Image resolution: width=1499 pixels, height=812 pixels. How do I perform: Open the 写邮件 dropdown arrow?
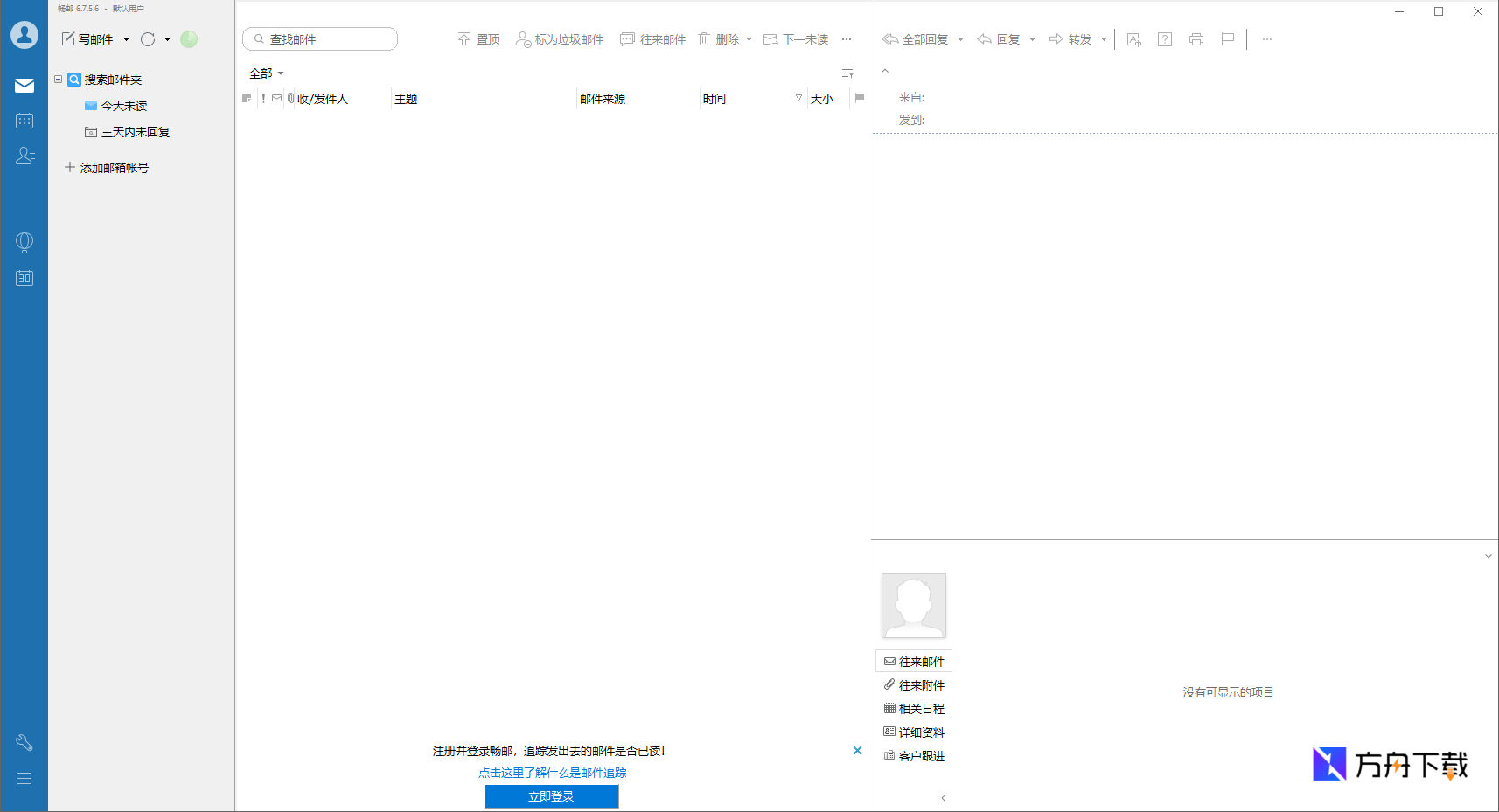(x=127, y=39)
